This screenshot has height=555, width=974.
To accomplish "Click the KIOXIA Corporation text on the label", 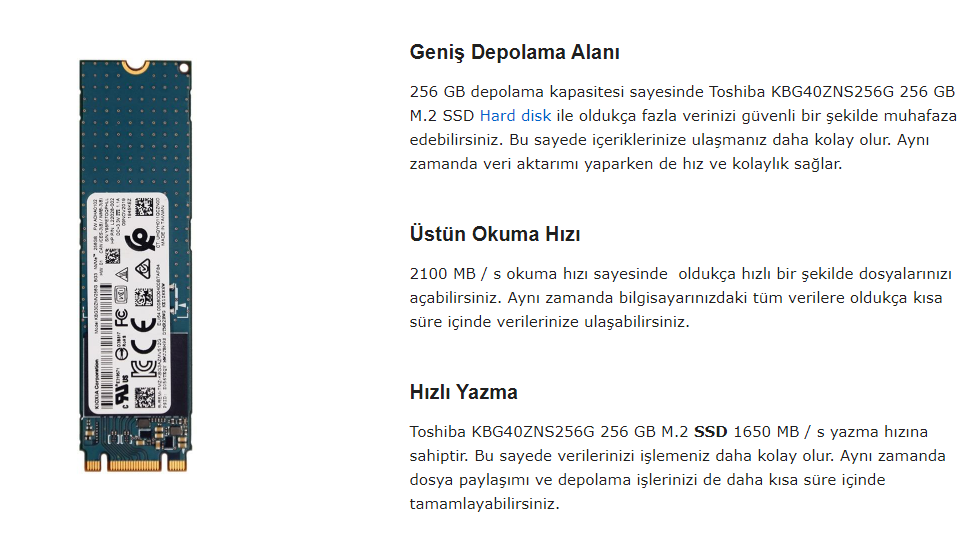I will coord(97,385).
